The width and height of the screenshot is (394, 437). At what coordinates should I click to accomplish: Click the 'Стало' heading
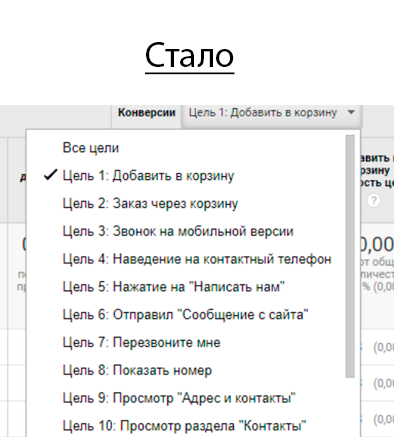pos(190,56)
